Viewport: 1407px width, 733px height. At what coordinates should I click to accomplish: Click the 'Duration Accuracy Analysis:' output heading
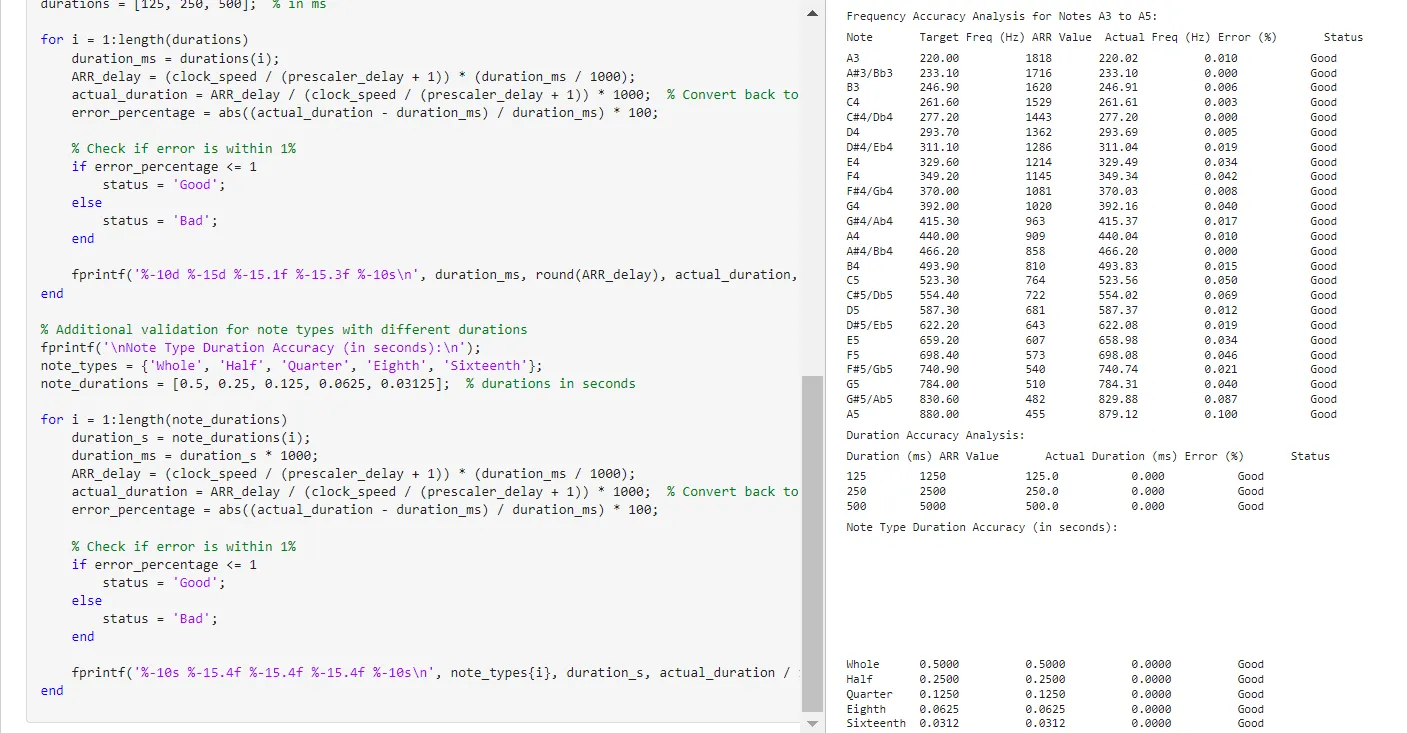(935, 435)
